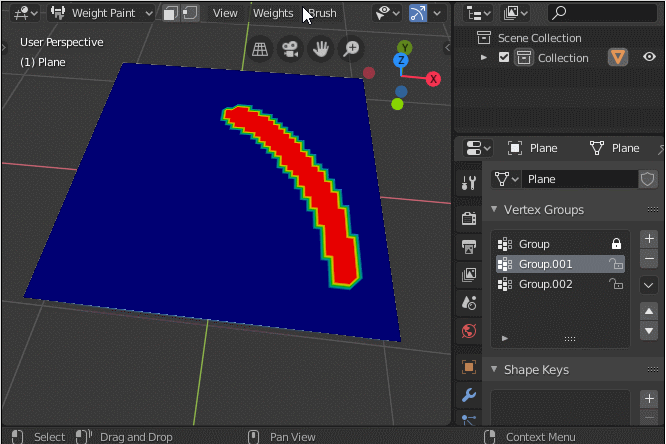Remove the selected vertex group
Viewport: 666px width, 444px height.
(649, 259)
